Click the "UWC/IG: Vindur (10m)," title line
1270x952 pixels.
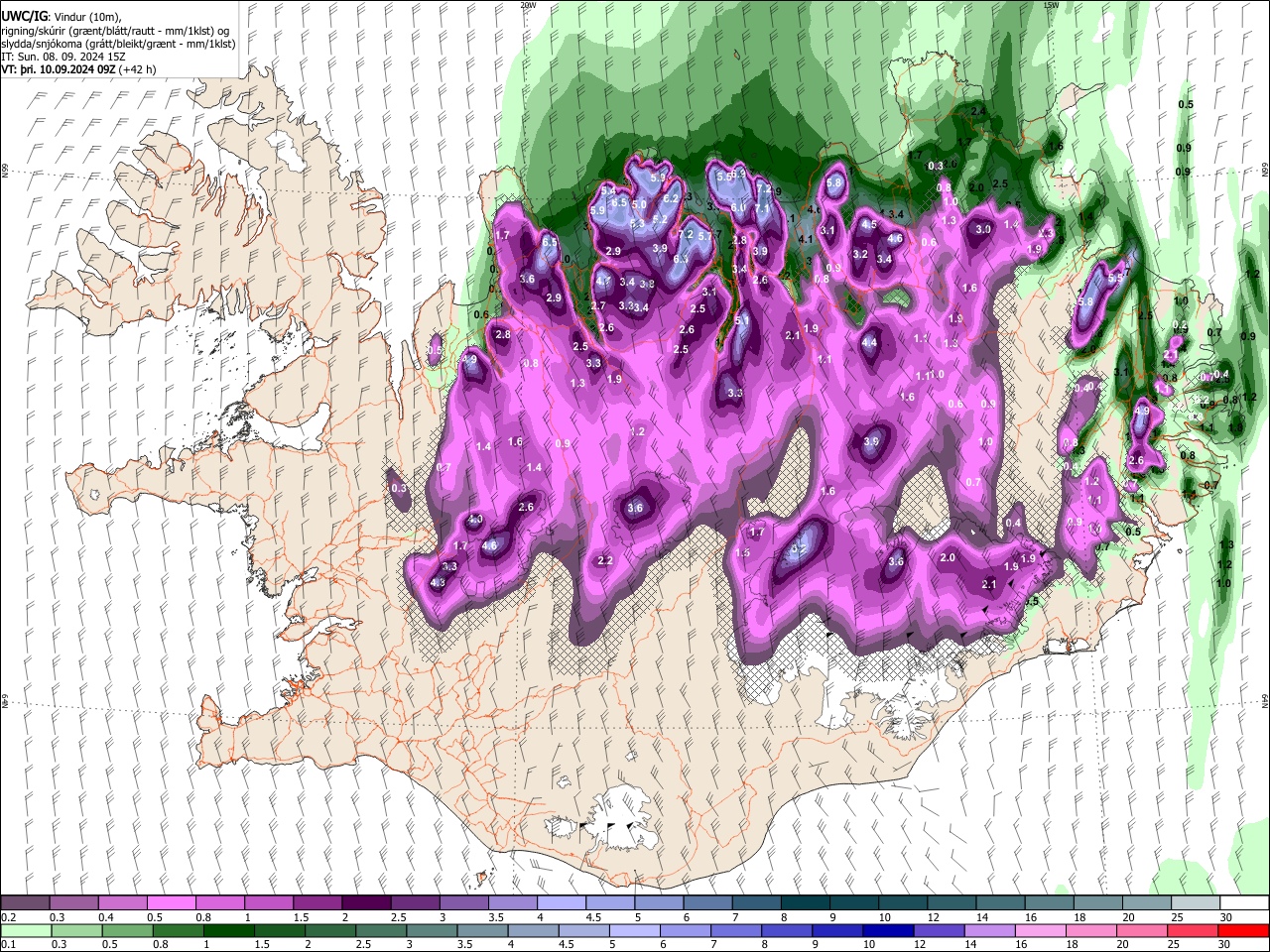click(62, 17)
